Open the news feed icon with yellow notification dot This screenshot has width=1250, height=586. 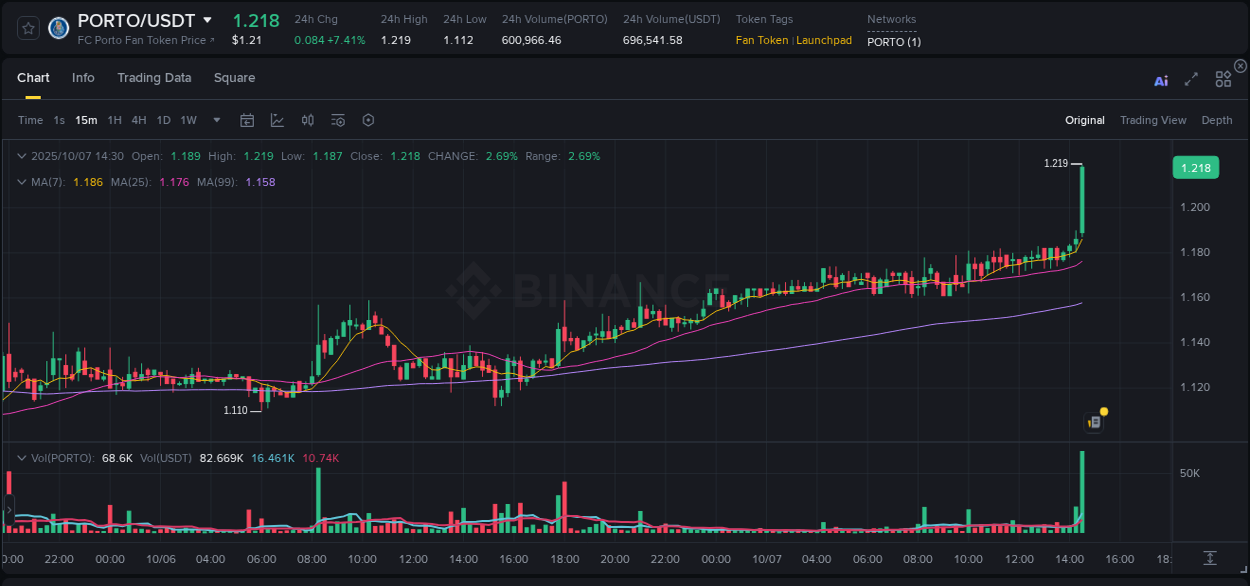tap(1093, 420)
